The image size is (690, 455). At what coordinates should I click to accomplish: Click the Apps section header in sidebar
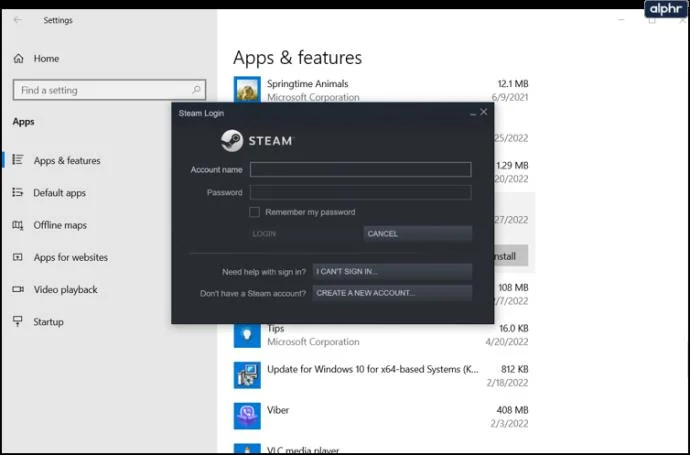(x=23, y=122)
